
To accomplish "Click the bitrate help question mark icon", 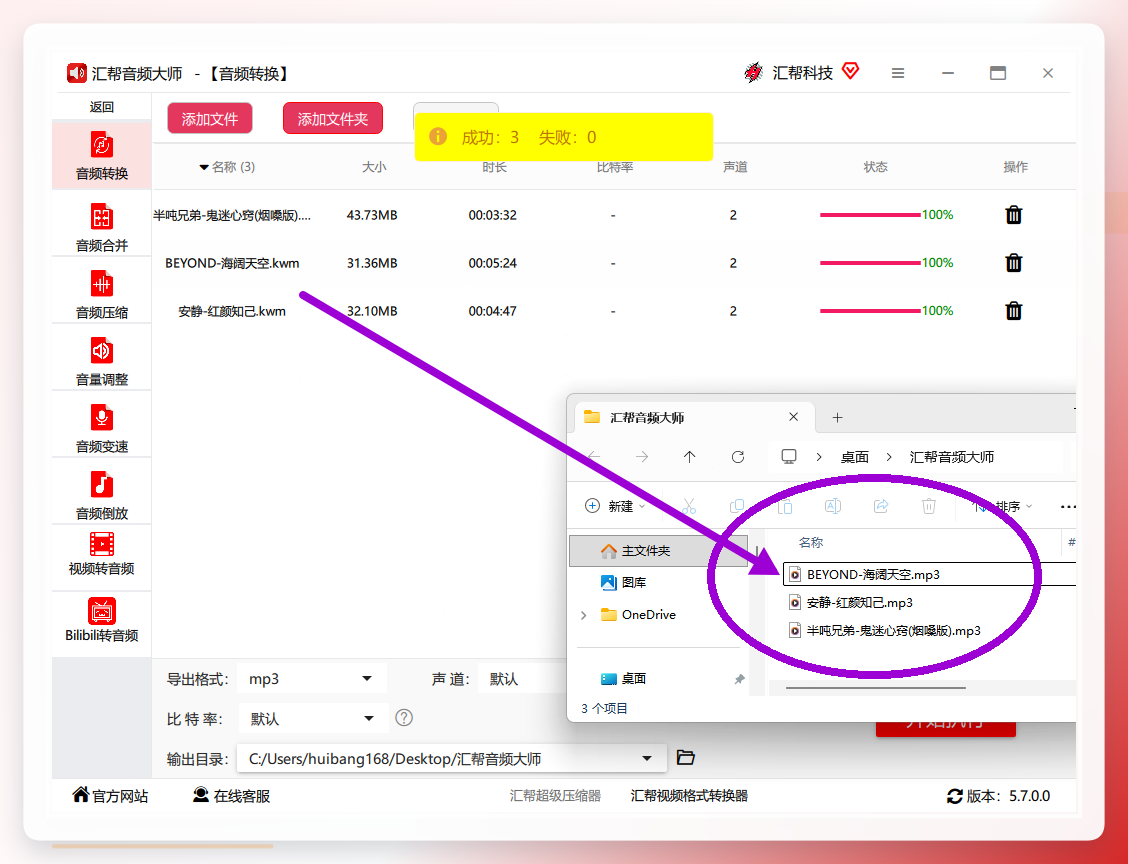I will tap(404, 717).
